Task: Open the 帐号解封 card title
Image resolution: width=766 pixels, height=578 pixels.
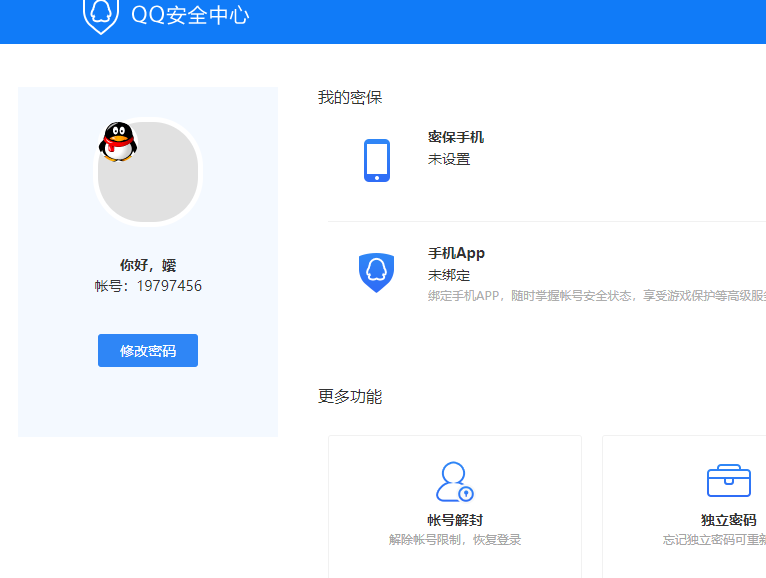Action: [455, 520]
